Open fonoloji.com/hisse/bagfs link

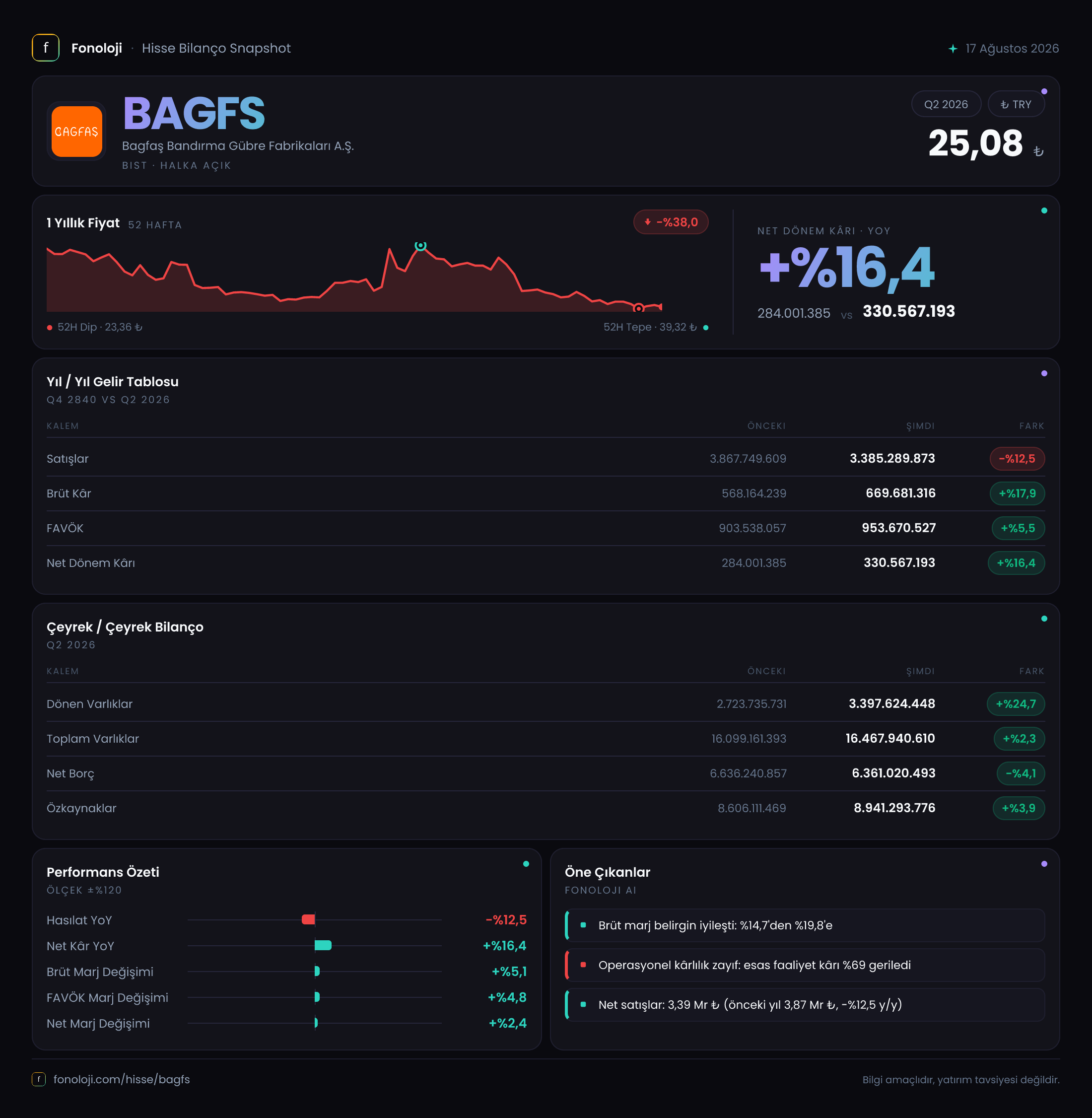coord(122,1079)
